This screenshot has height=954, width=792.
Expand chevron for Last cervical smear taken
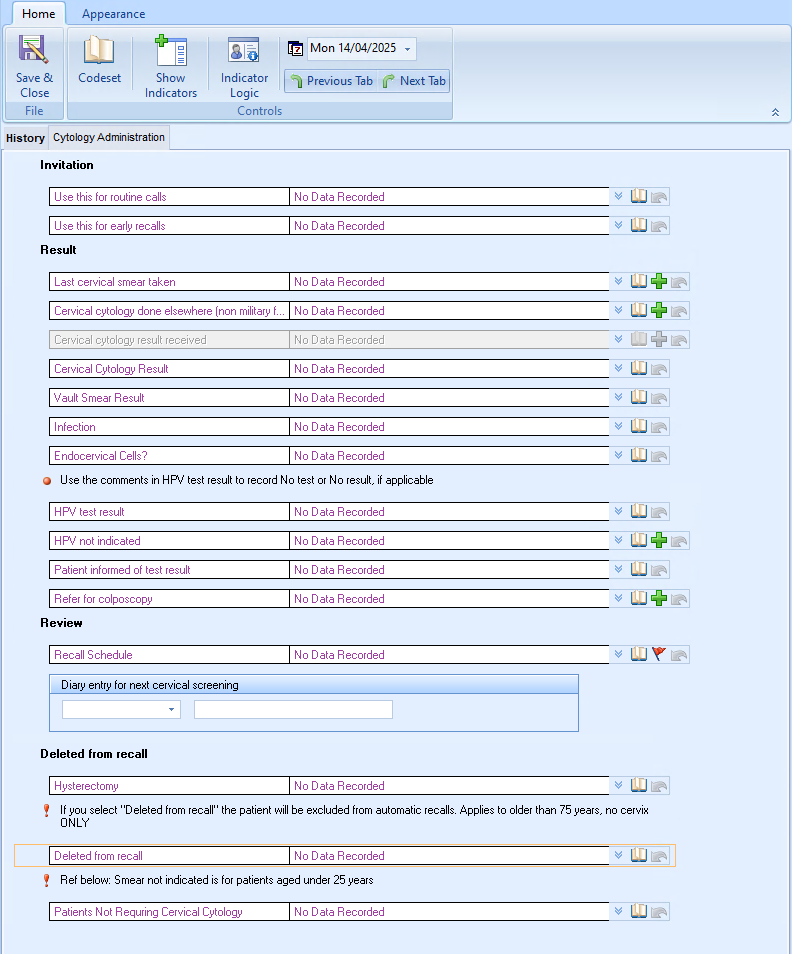pyautogui.click(x=619, y=282)
